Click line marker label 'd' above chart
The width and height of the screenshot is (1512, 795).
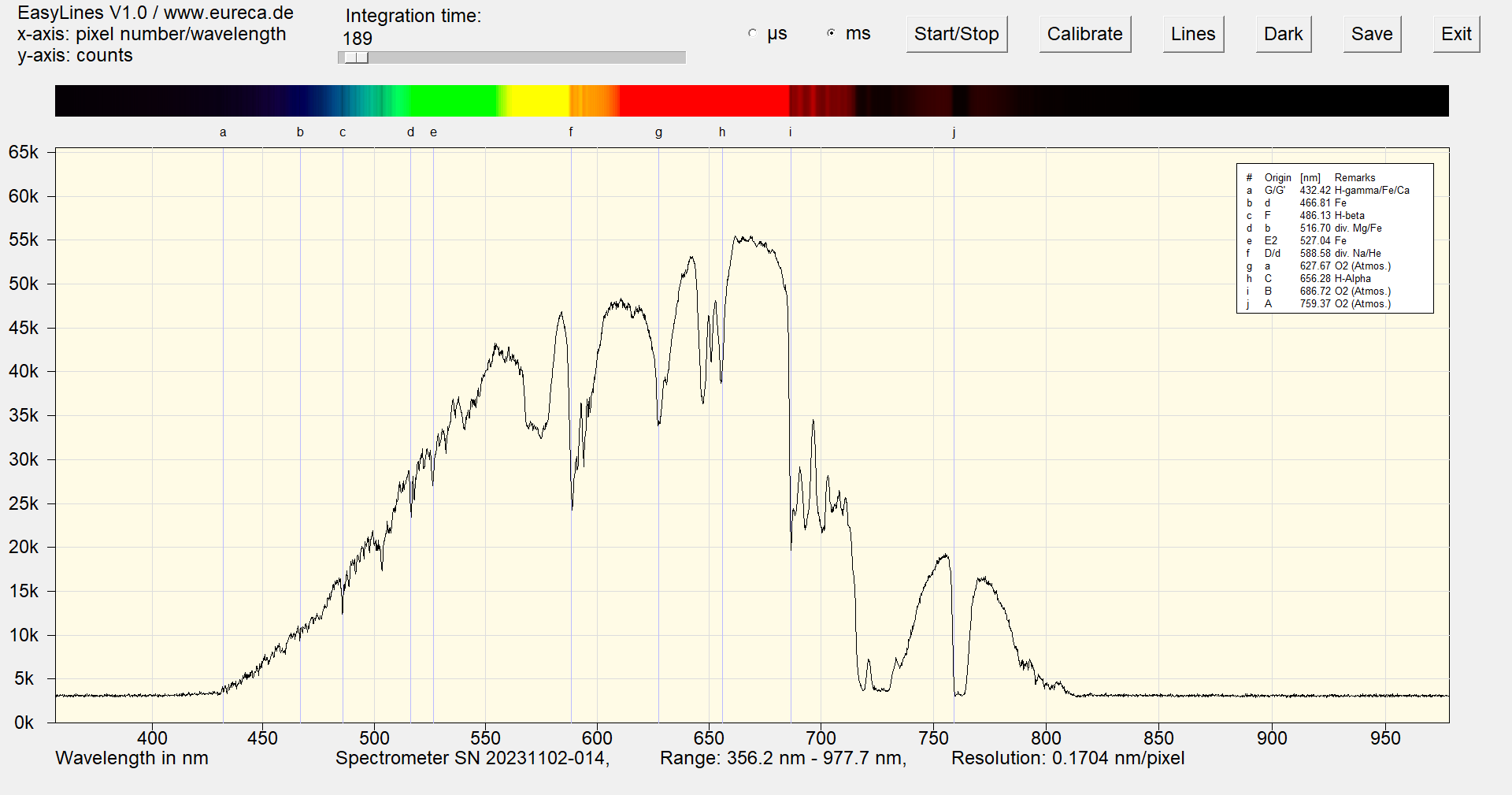click(x=410, y=132)
